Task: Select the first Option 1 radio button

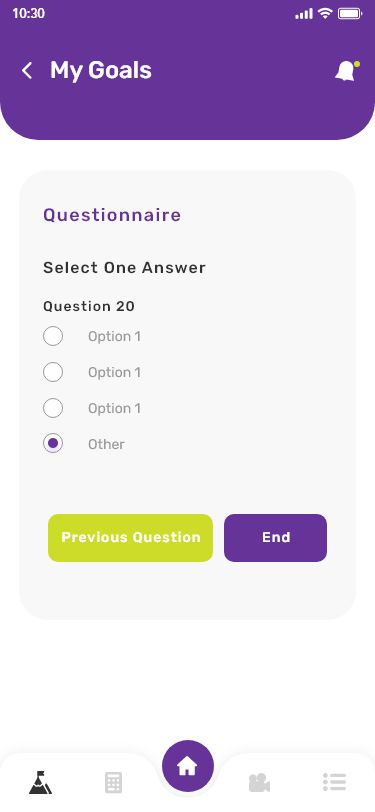Action: (x=53, y=336)
